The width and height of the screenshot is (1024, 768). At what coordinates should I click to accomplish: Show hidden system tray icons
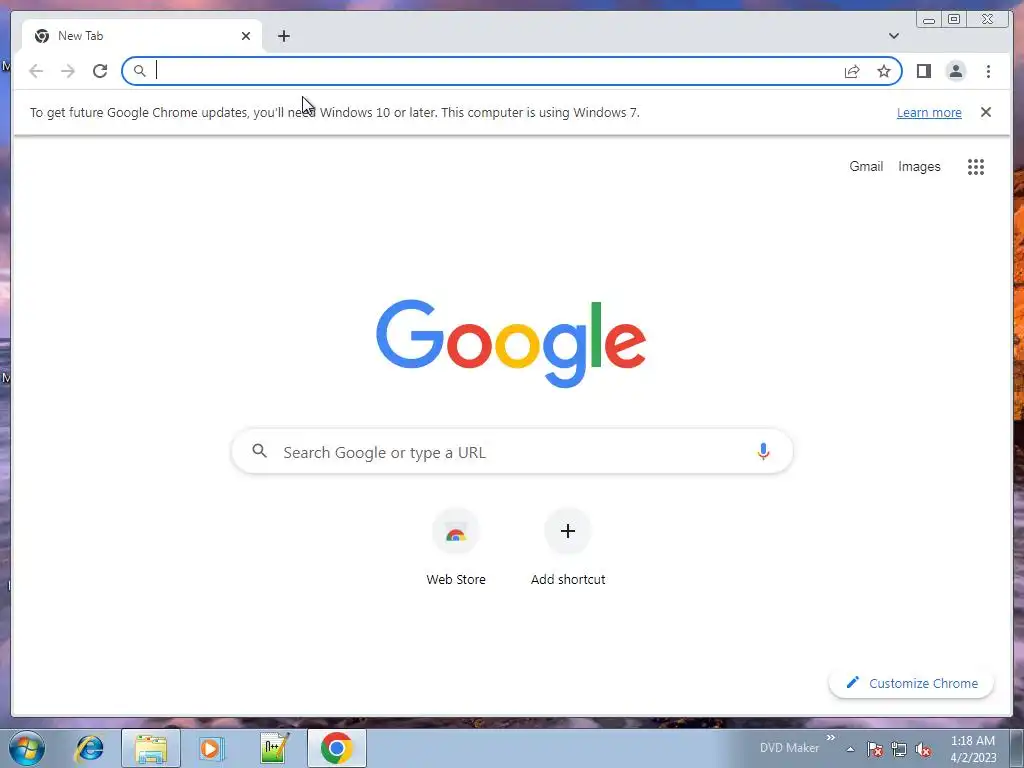pos(850,749)
